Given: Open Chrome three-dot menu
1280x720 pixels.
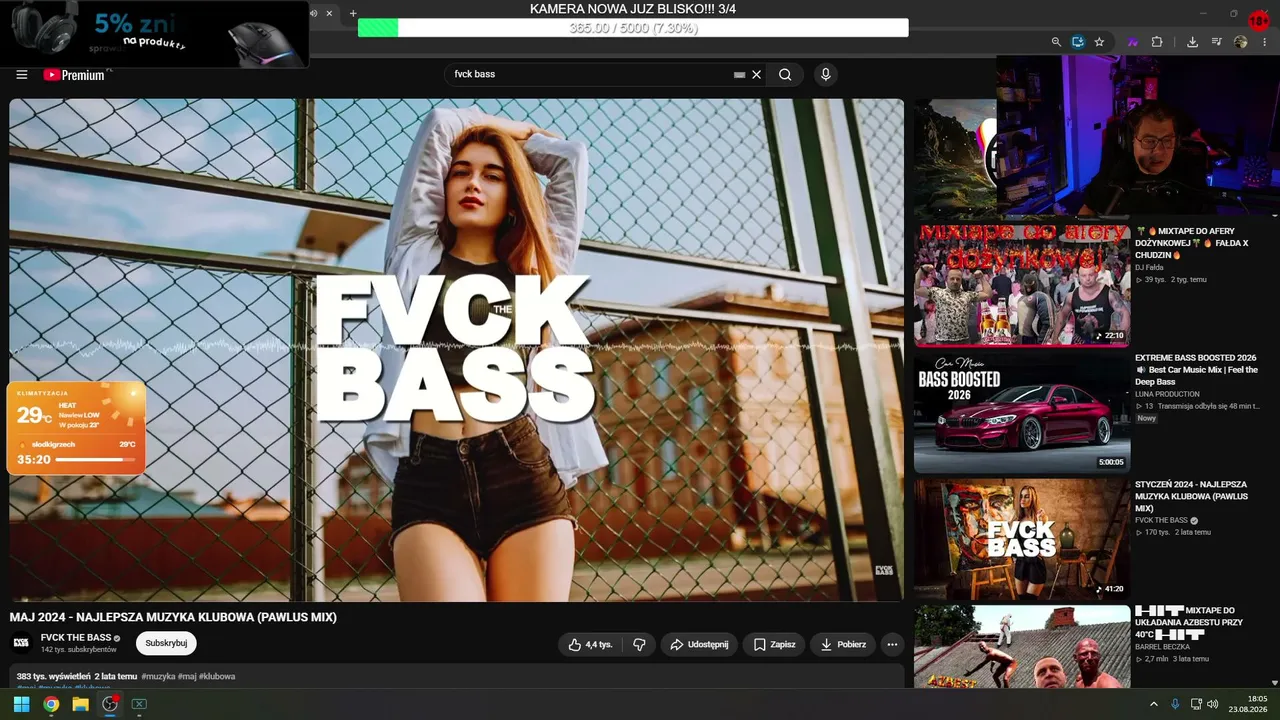Looking at the screenshot, I should 1263,42.
